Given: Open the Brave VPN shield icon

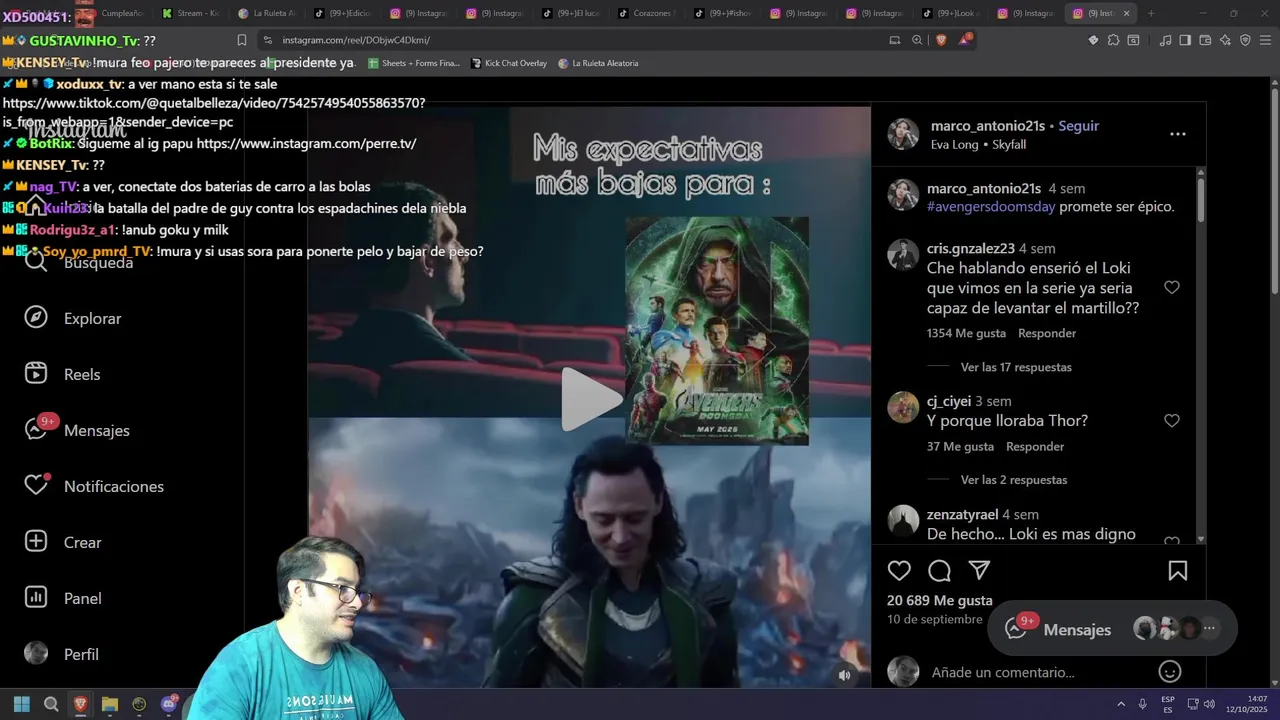Looking at the screenshot, I should point(1245,40).
